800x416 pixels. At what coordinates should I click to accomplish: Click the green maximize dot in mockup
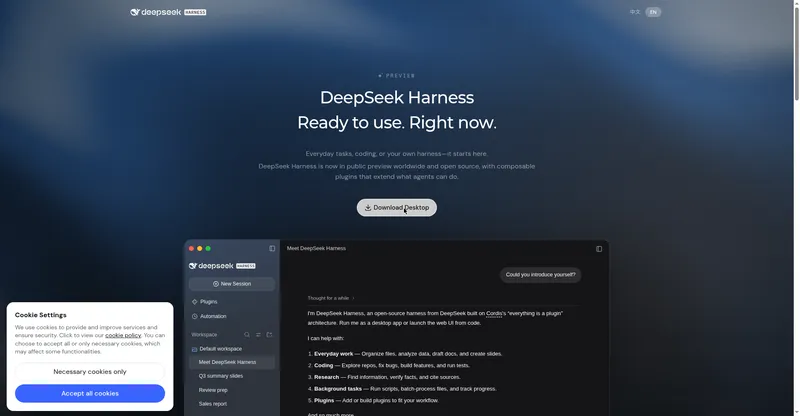[208, 249]
